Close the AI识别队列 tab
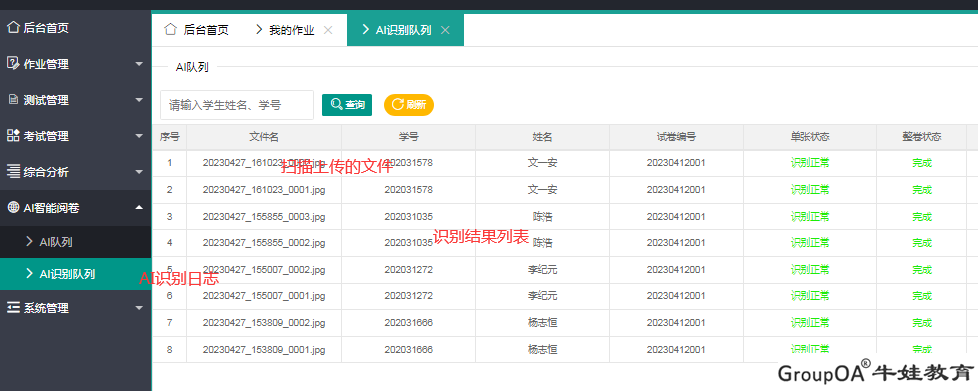The width and height of the screenshot is (978, 391). click(445, 30)
